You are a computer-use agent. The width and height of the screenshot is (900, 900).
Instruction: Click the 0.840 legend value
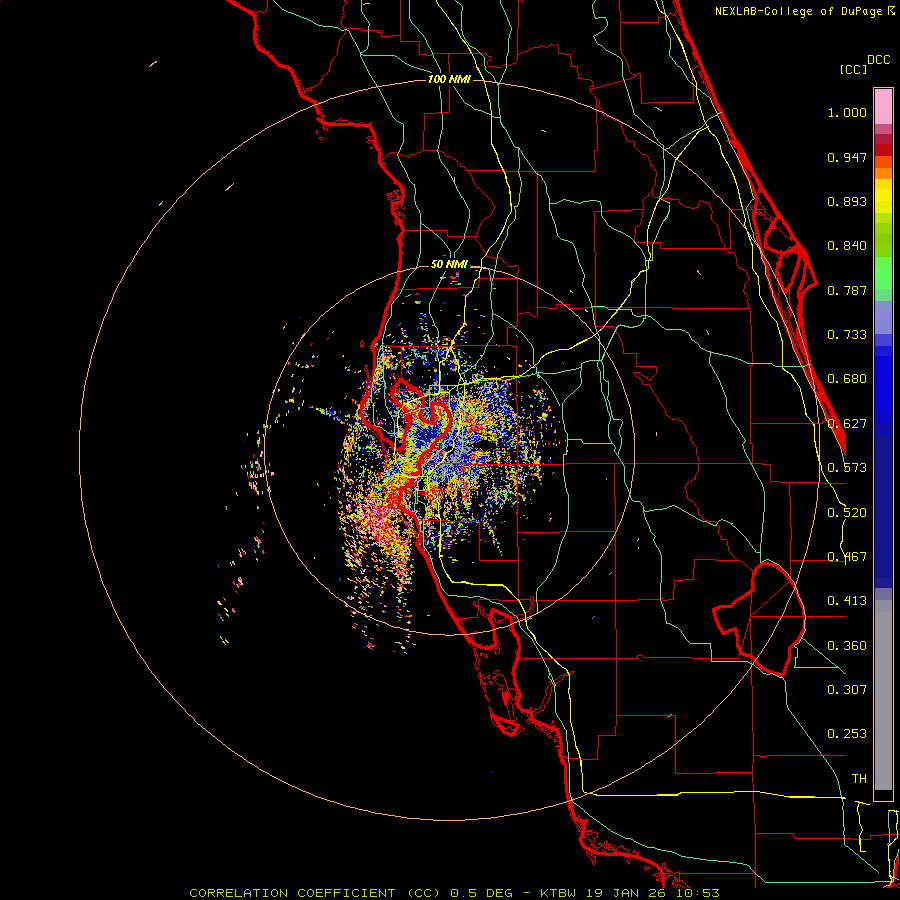pyautogui.click(x=847, y=246)
